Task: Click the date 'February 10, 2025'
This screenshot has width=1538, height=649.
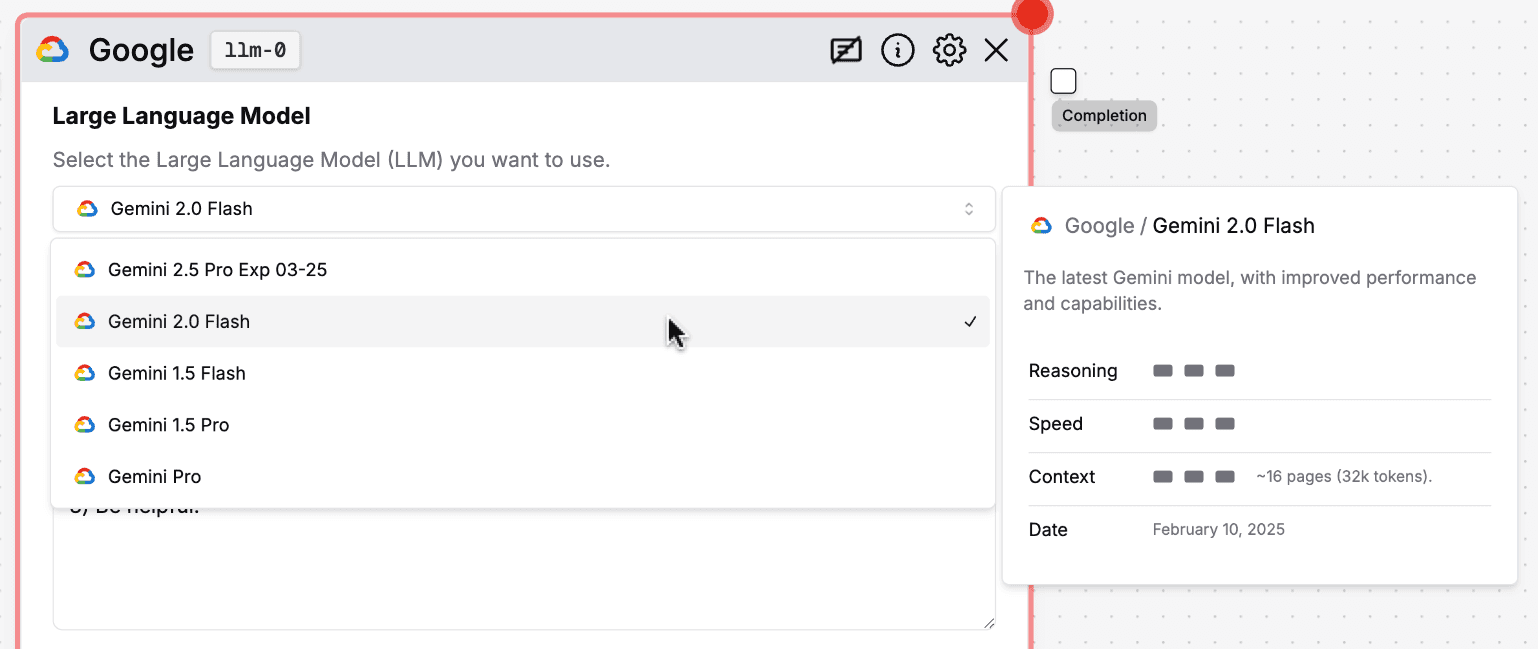Action: [x=1219, y=530]
